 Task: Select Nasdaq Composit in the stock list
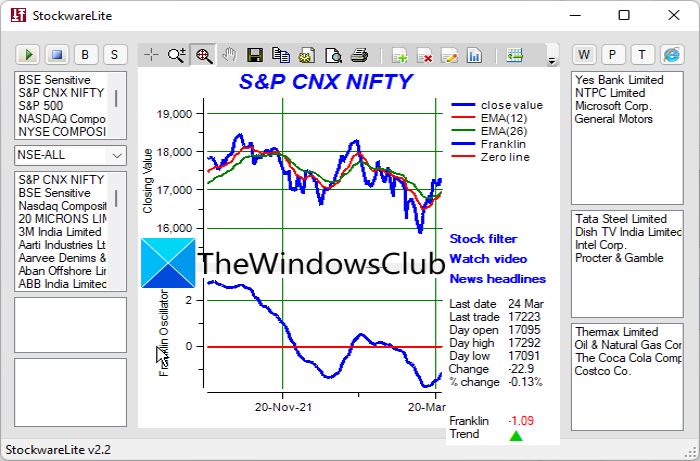(62, 206)
